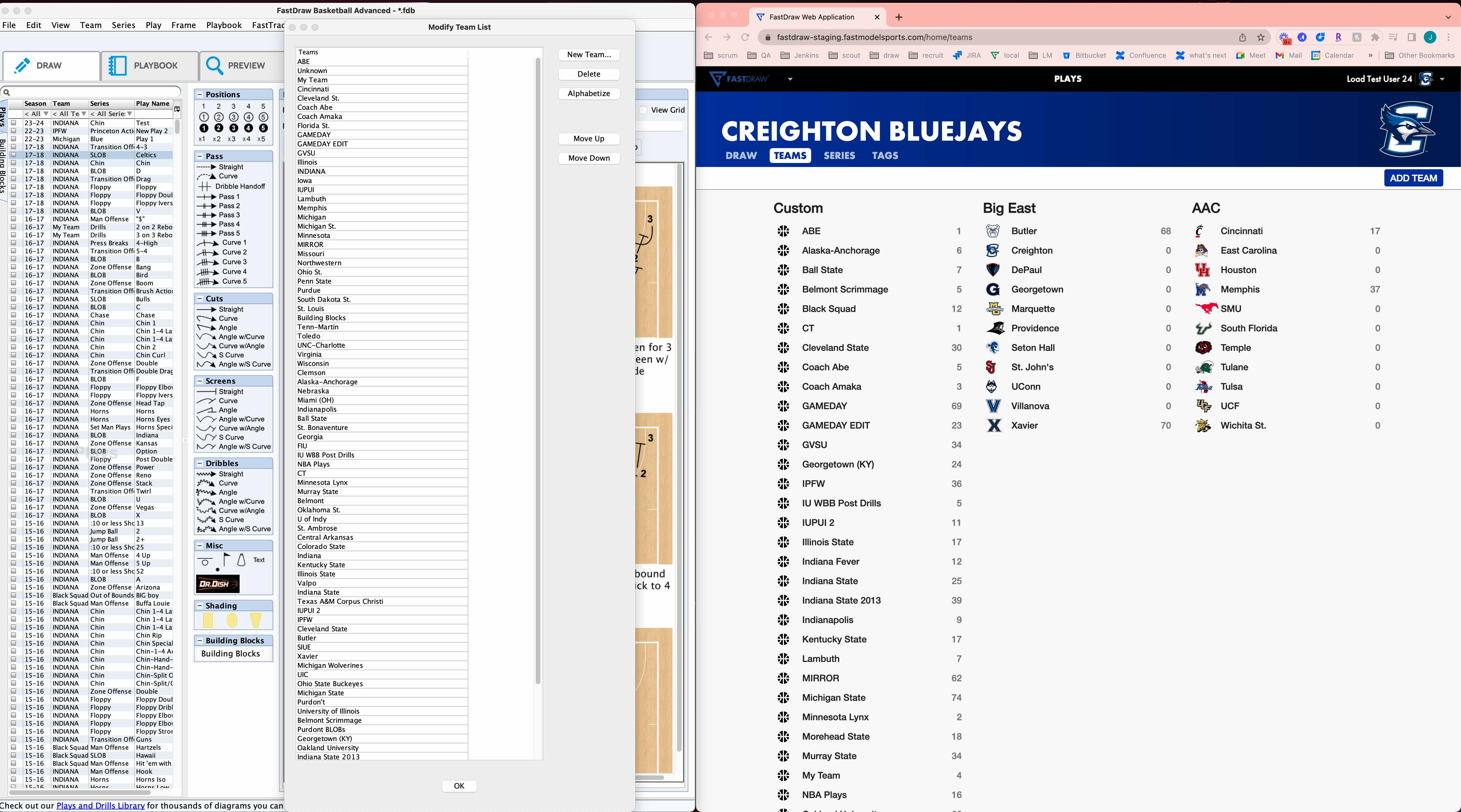
Task: Select the cone tool in Misc panel
Action: point(241,560)
